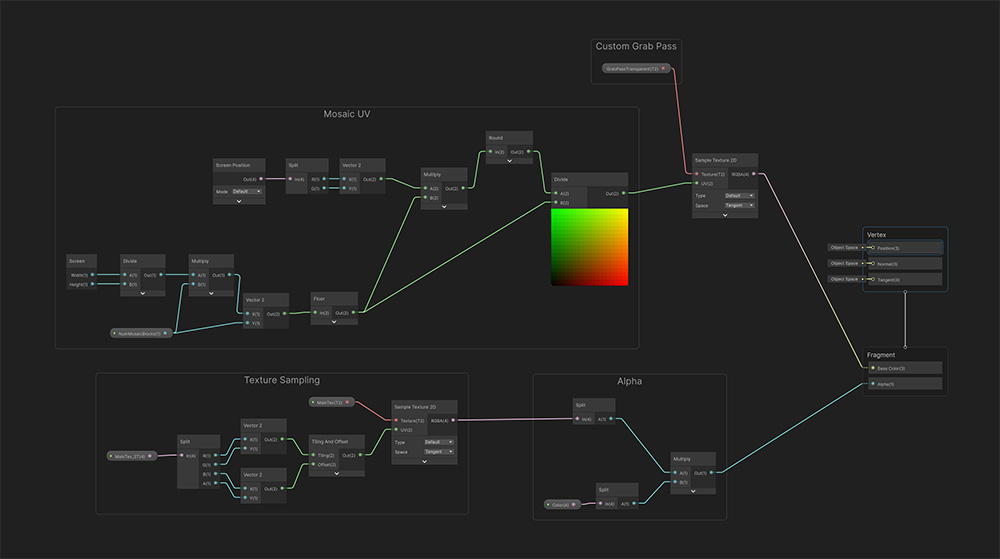
Task: Select the Color(4) property node
Action: click(562, 505)
